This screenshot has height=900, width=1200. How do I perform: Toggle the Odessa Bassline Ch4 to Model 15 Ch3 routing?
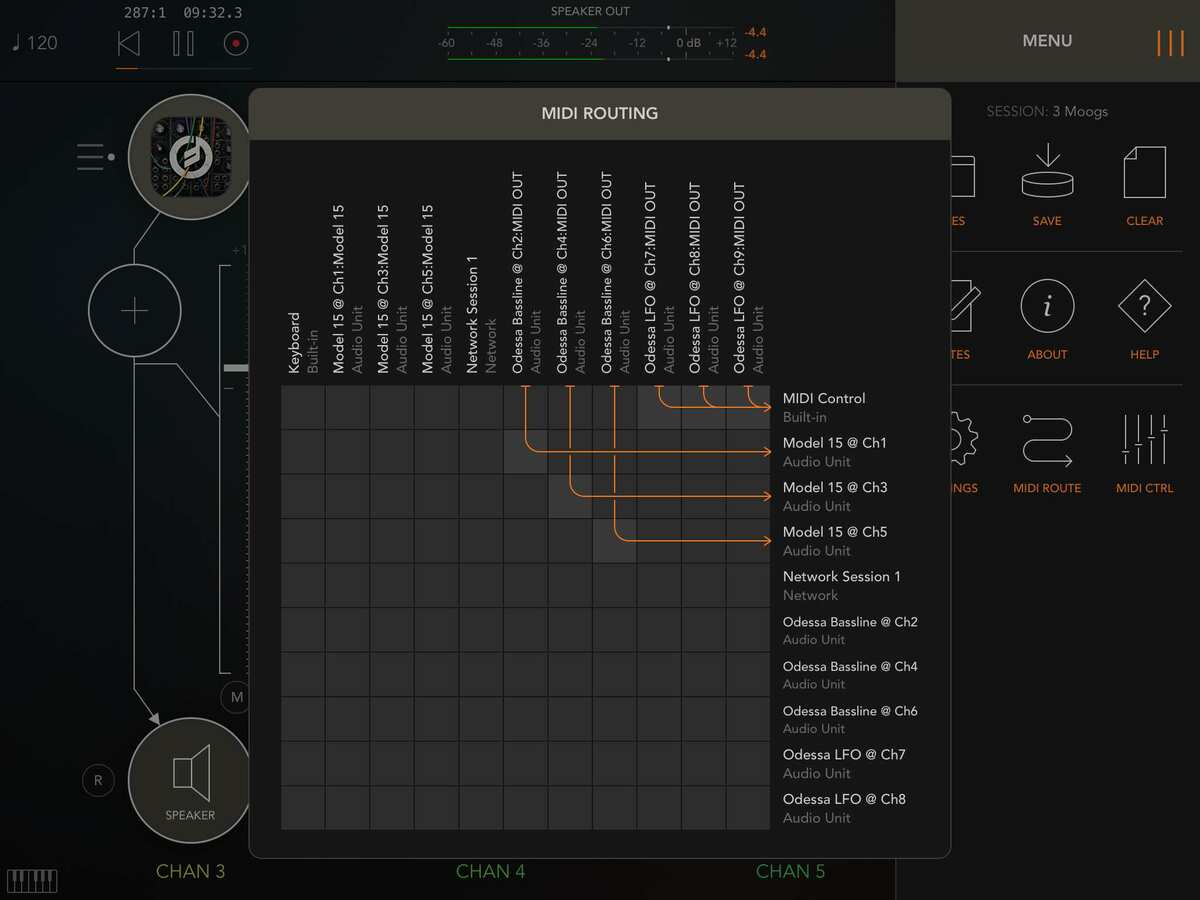click(570, 496)
